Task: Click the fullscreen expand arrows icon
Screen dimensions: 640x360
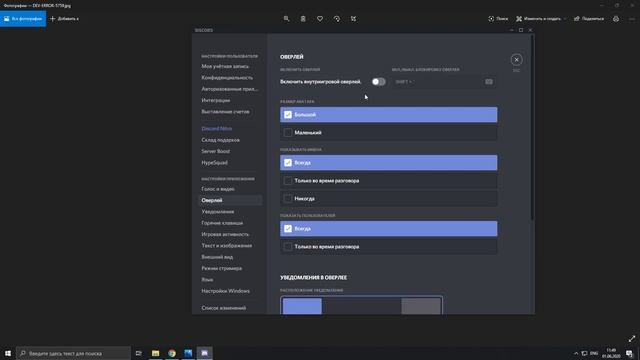Action: click(x=632, y=339)
